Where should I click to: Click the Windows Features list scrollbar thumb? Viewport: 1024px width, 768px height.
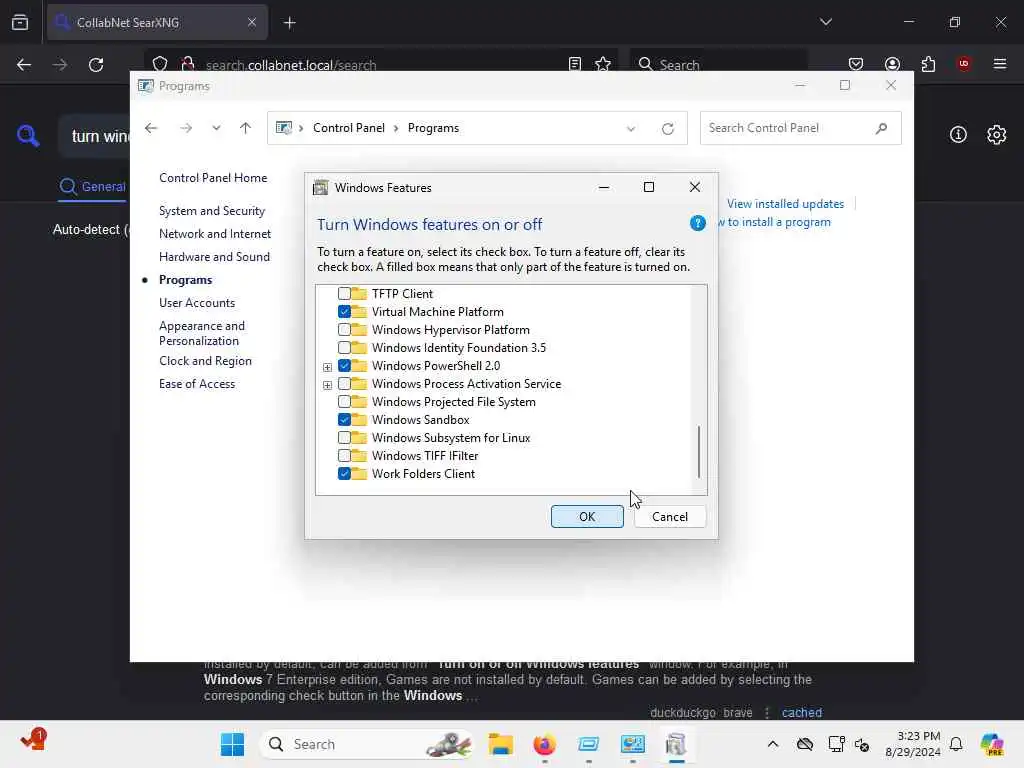[x=699, y=452]
